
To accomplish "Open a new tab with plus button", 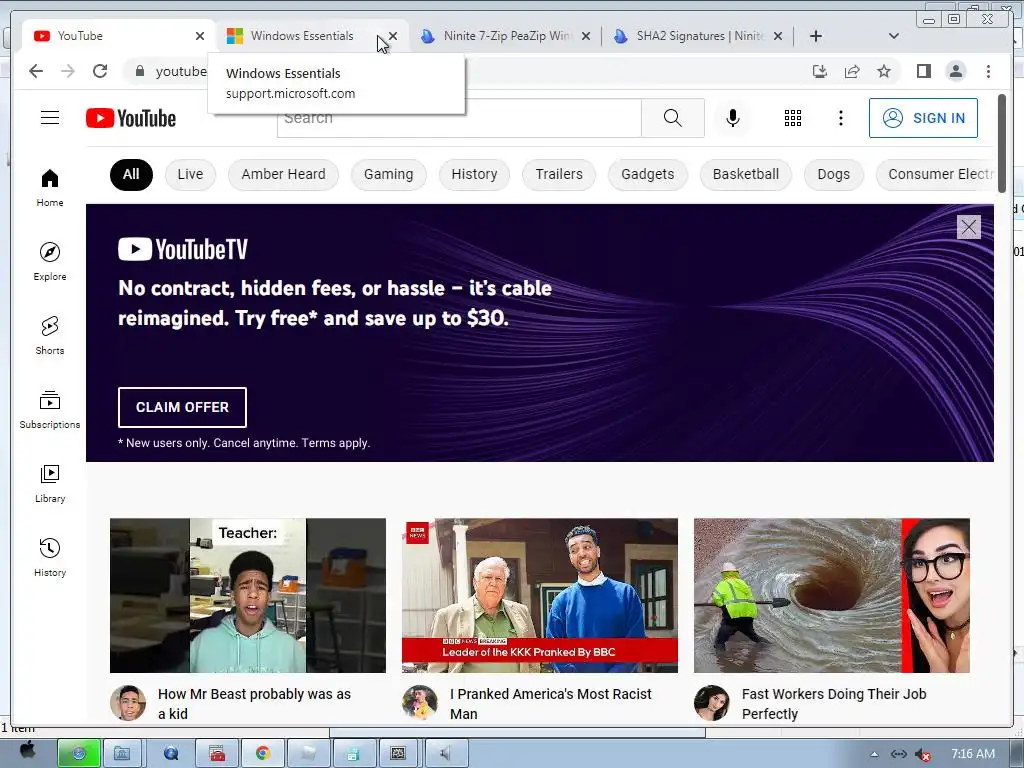I will pos(816,36).
